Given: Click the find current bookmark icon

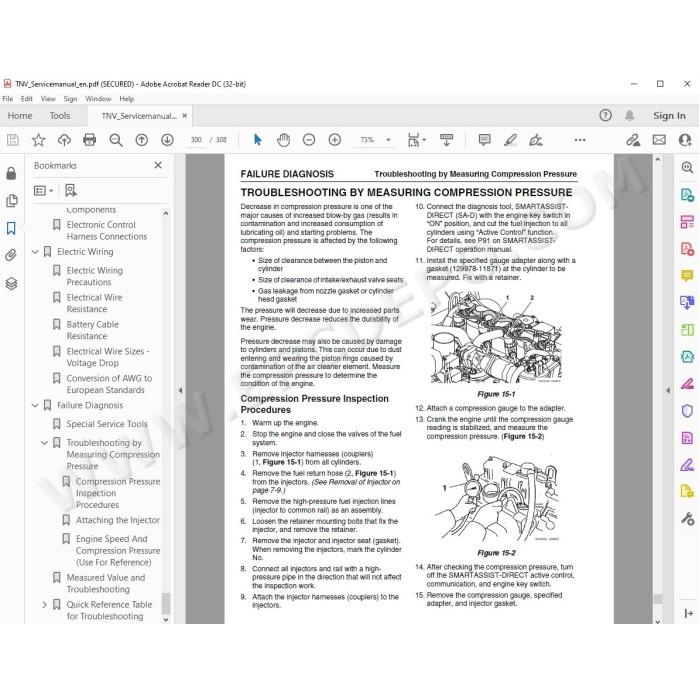Looking at the screenshot, I should coord(71,191).
